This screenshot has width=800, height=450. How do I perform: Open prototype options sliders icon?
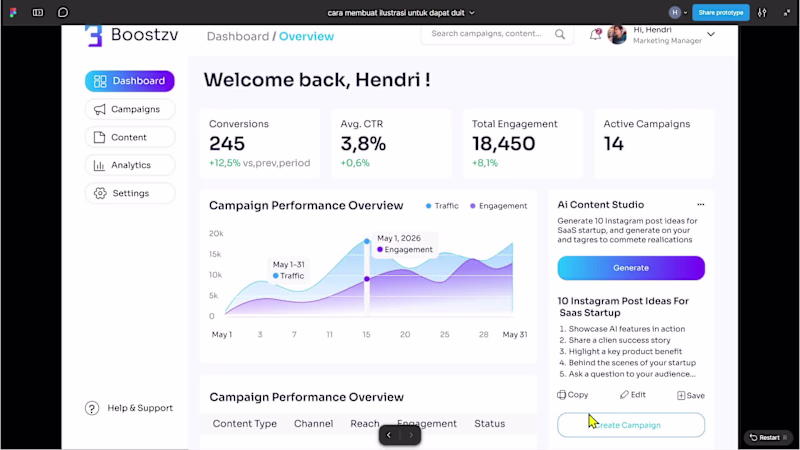coord(762,12)
